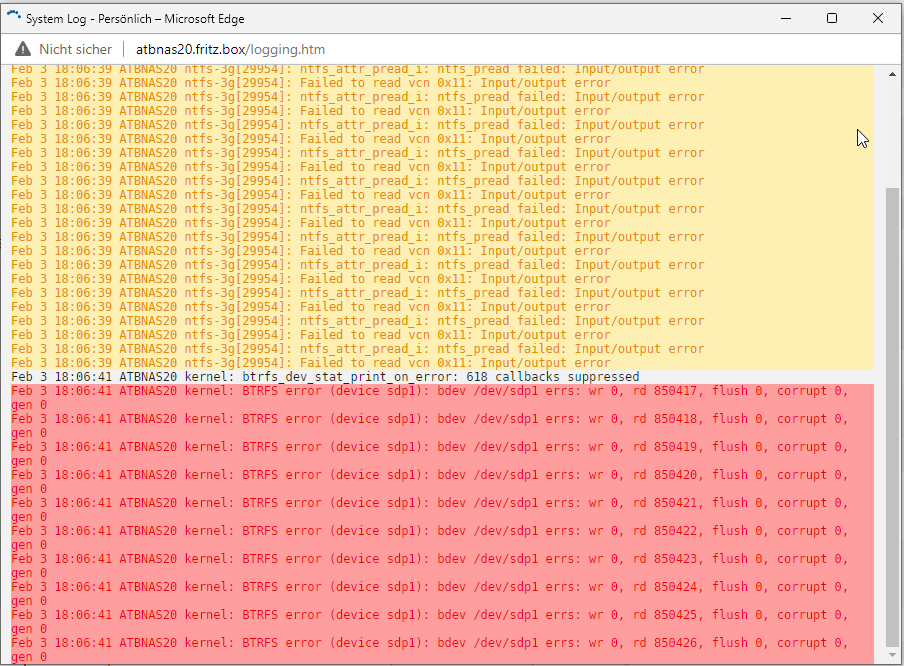The width and height of the screenshot is (904, 666).
Task: Click the window title 'System Log - Persönlich'
Action: click(89, 18)
